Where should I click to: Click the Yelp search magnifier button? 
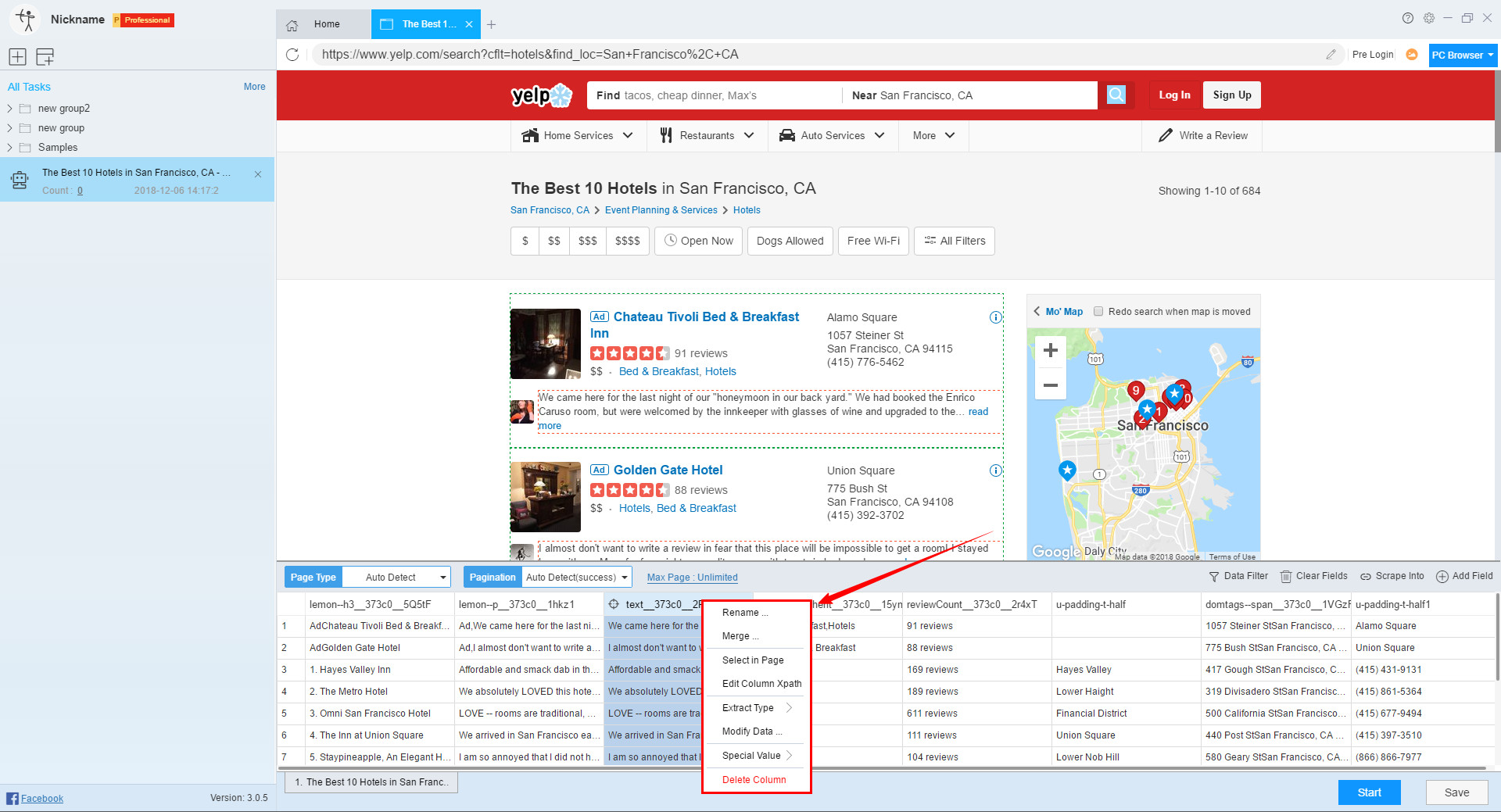tap(1116, 95)
